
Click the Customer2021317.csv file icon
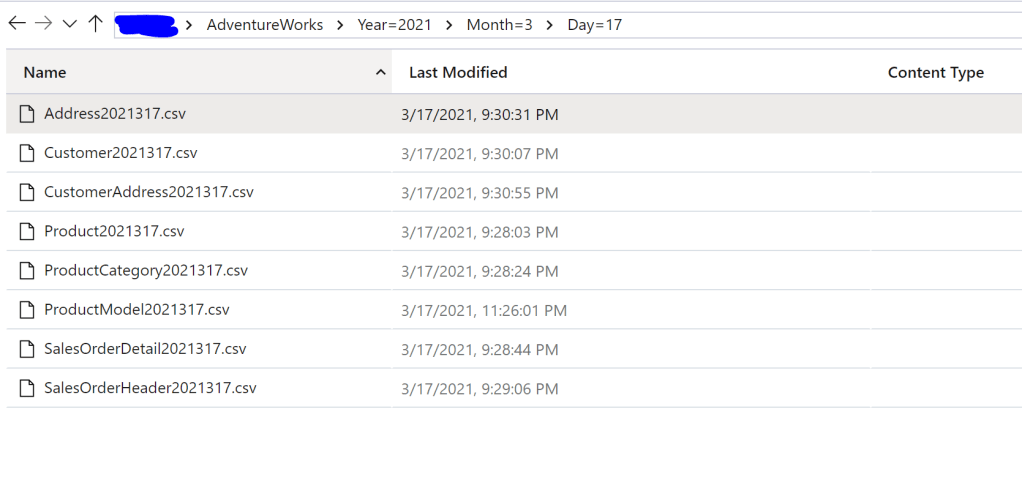27,153
